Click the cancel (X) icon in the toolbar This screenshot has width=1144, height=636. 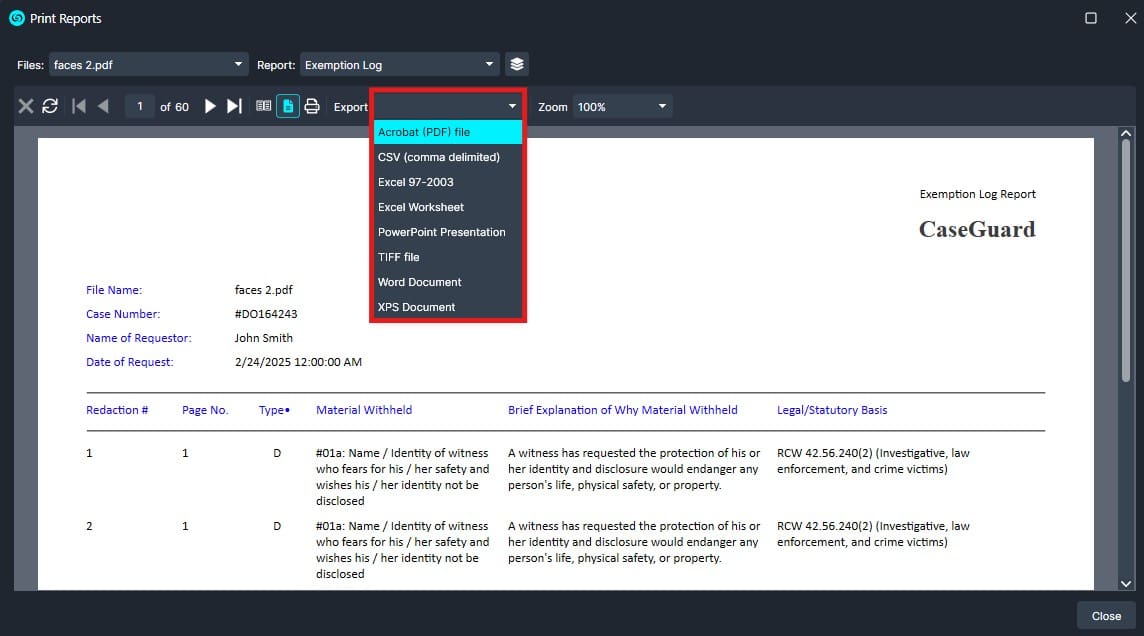(x=26, y=106)
